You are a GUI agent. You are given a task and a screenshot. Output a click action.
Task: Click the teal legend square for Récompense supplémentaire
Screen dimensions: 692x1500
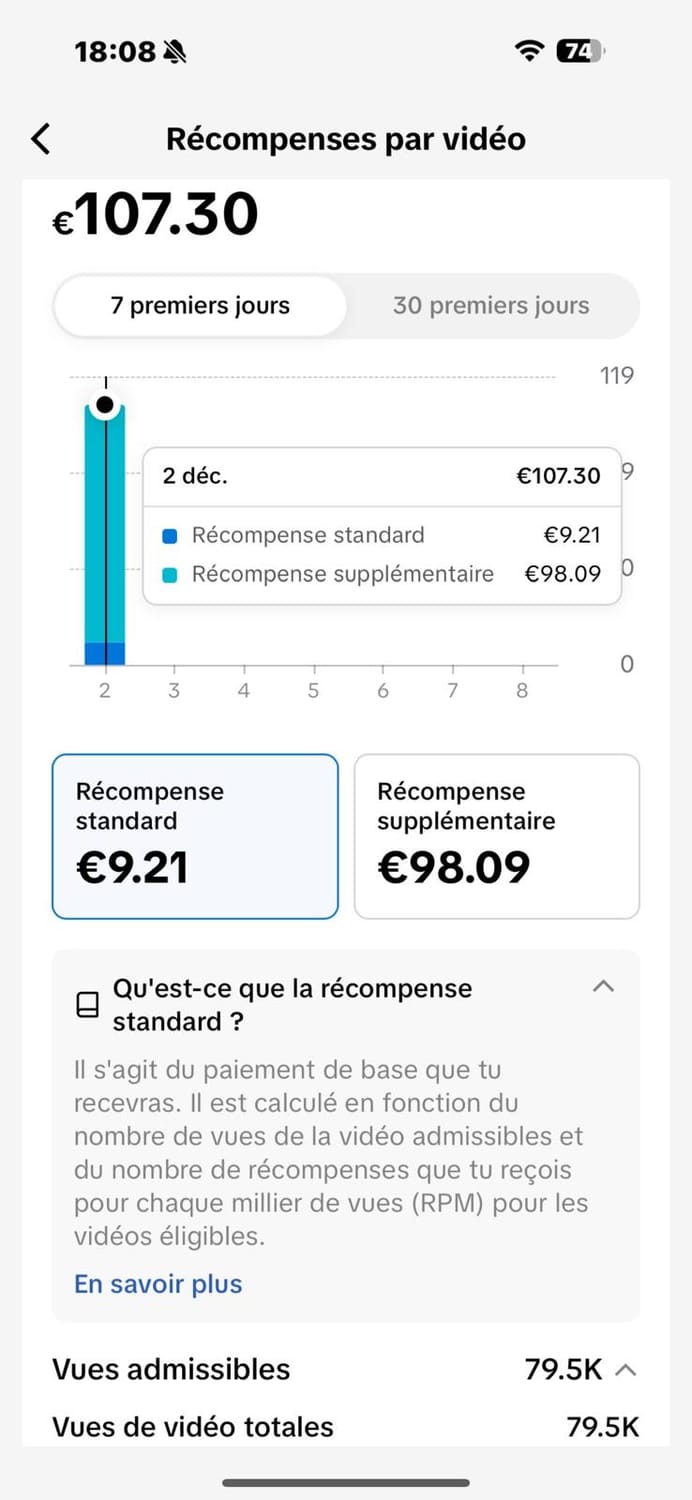(170, 575)
